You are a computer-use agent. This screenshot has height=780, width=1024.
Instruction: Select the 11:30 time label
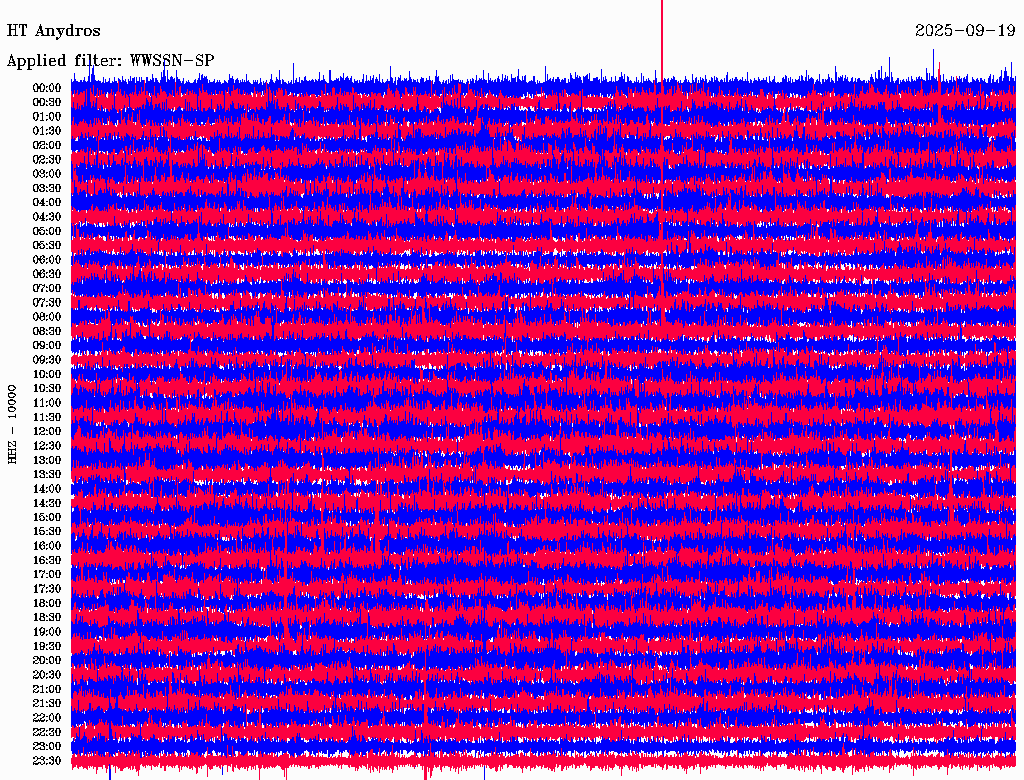[x=47, y=417]
